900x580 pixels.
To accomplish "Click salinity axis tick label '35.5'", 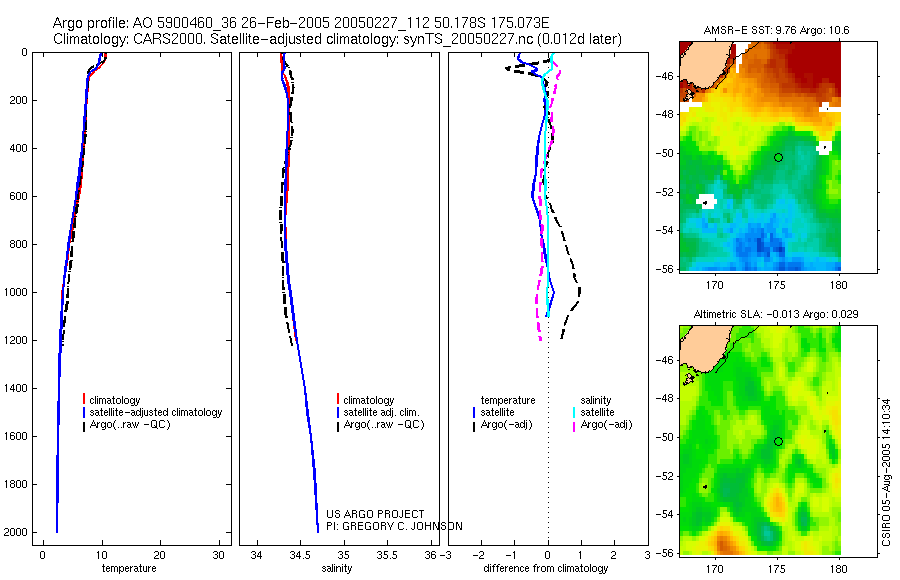I will click(386, 555).
